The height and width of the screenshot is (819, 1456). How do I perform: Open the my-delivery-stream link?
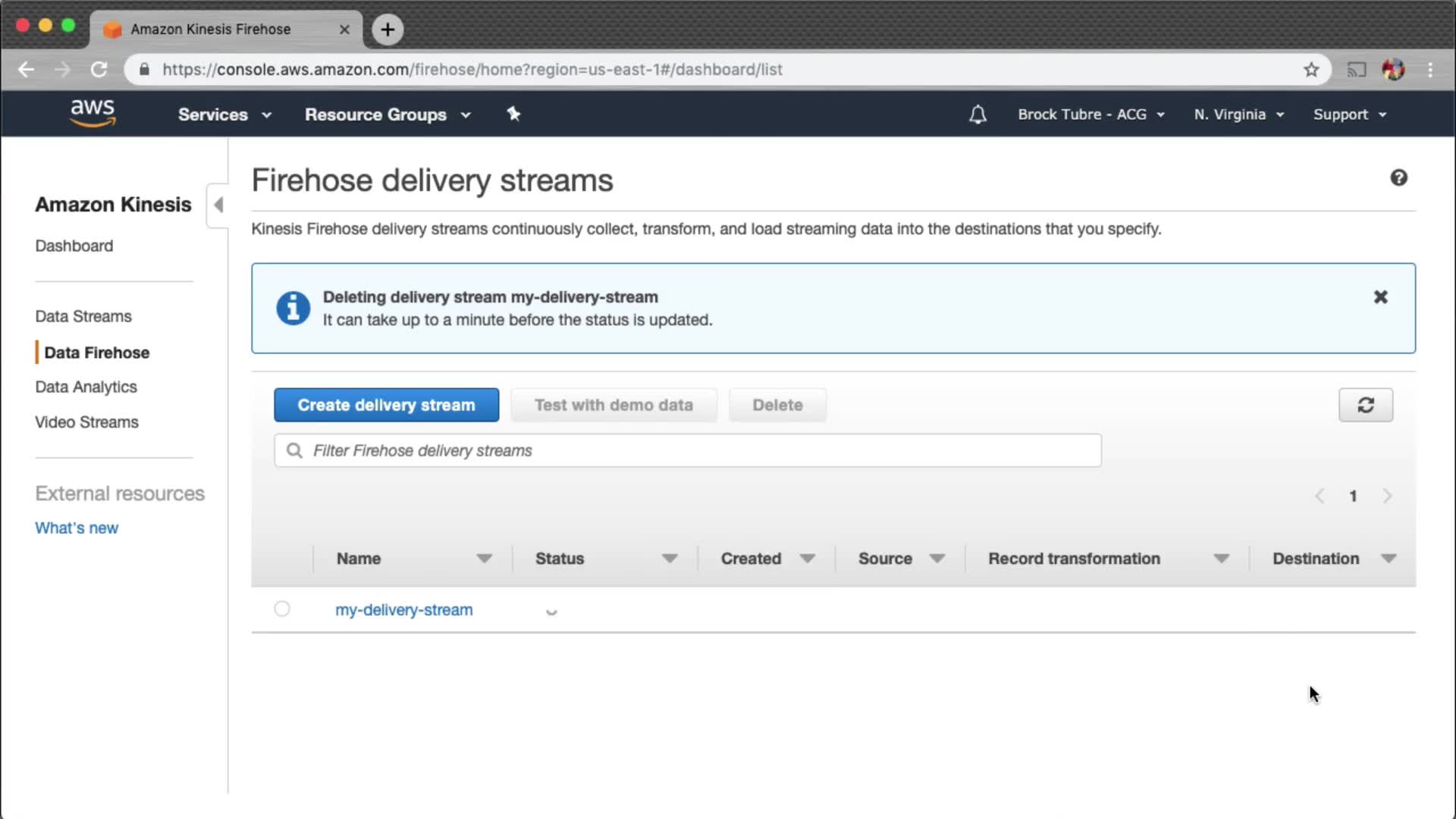click(x=403, y=610)
